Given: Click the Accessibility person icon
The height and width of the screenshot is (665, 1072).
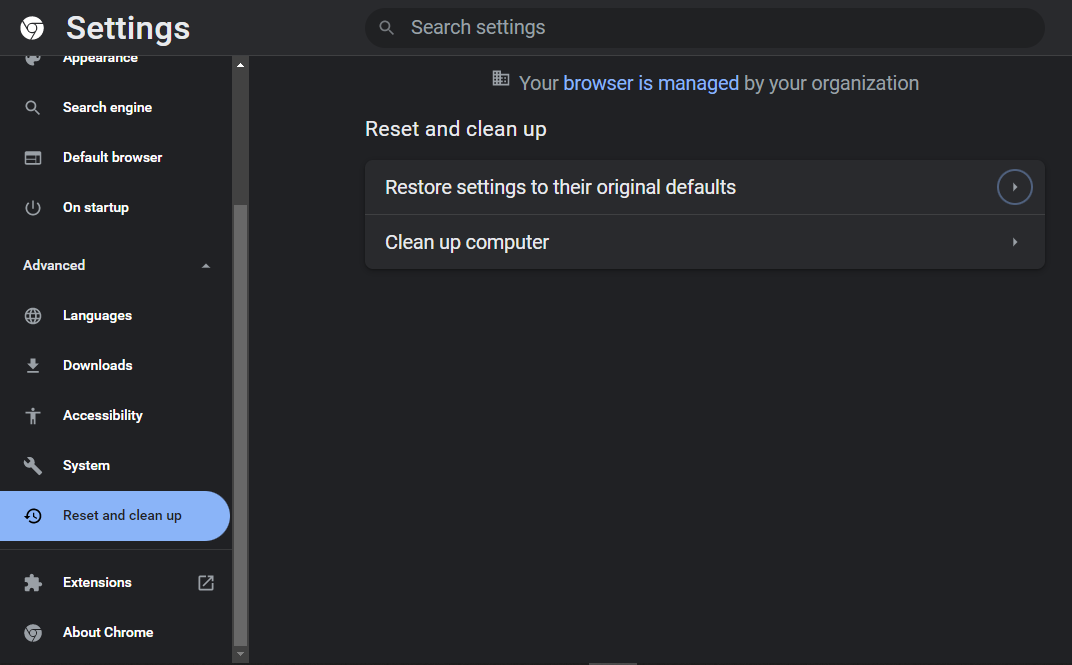Looking at the screenshot, I should [x=32, y=416].
